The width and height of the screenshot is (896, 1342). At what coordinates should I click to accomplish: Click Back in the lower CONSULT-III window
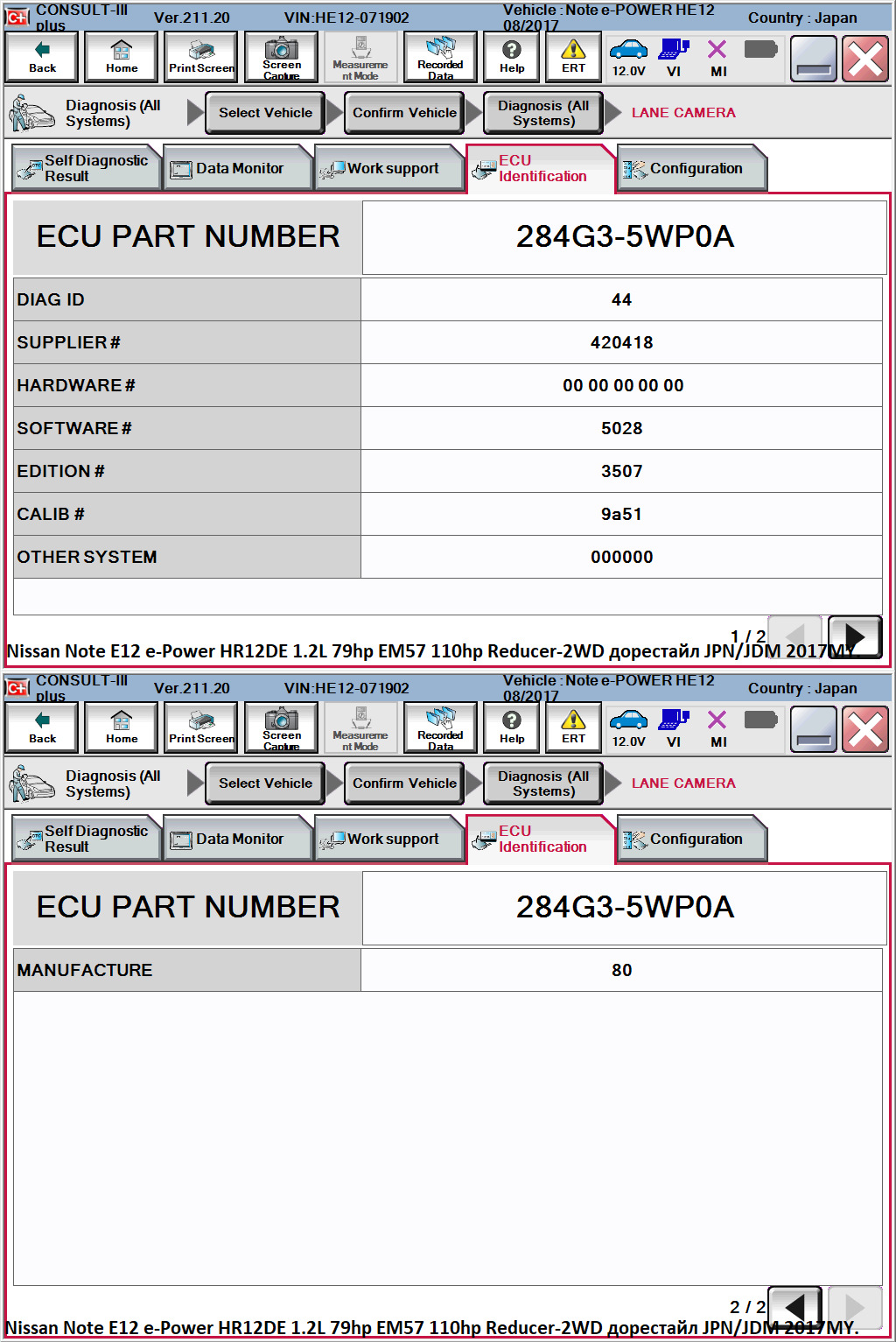[42, 727]
